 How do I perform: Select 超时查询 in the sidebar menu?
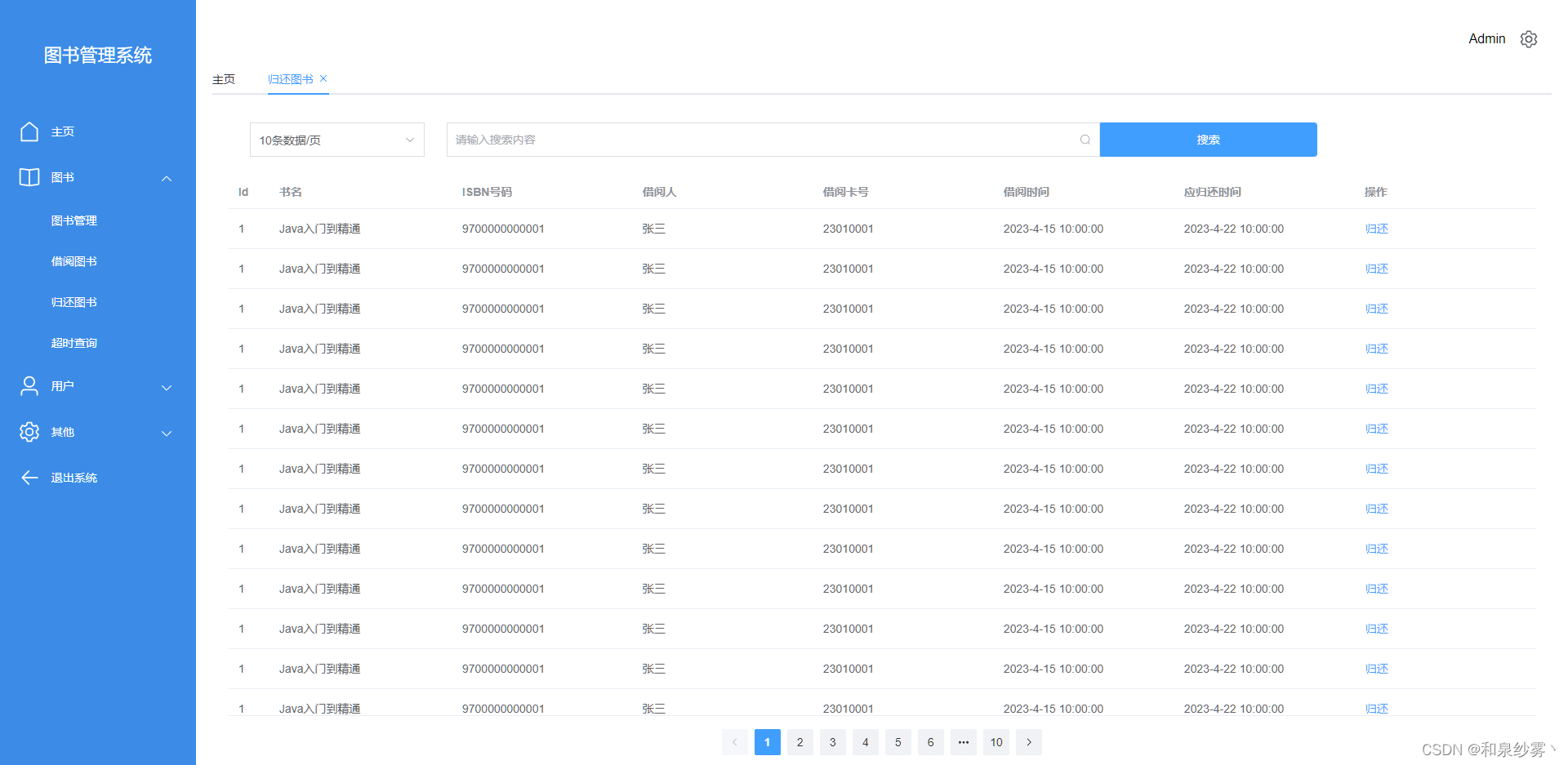click(x=74, y=342)
